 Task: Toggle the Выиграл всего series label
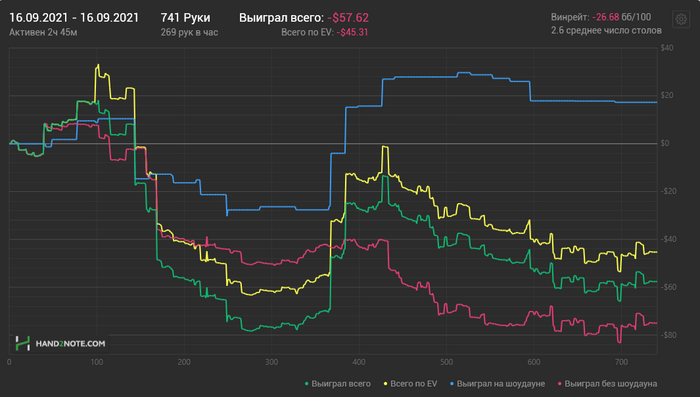pos(341,384)
